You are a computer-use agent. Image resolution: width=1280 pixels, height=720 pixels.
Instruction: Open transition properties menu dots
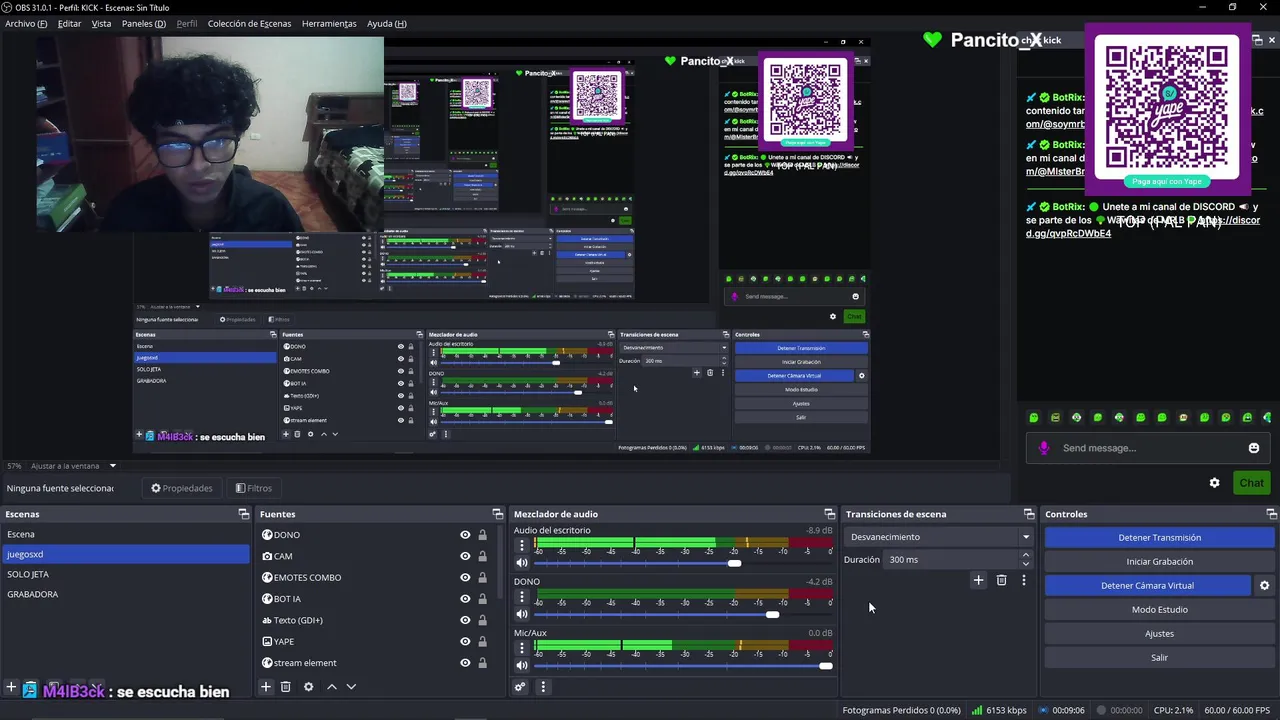(x=1023, y=580)
